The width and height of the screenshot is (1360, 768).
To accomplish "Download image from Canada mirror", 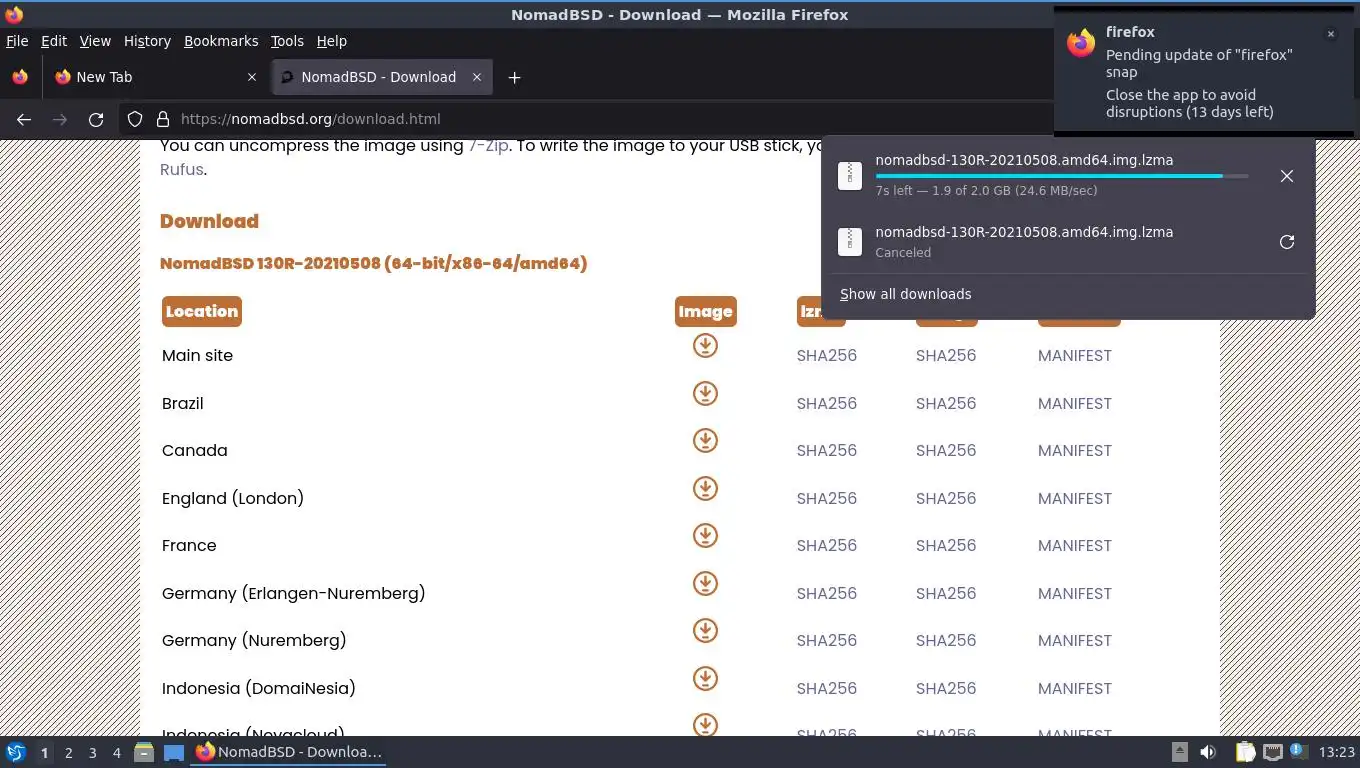I will [x=705, y=441].
